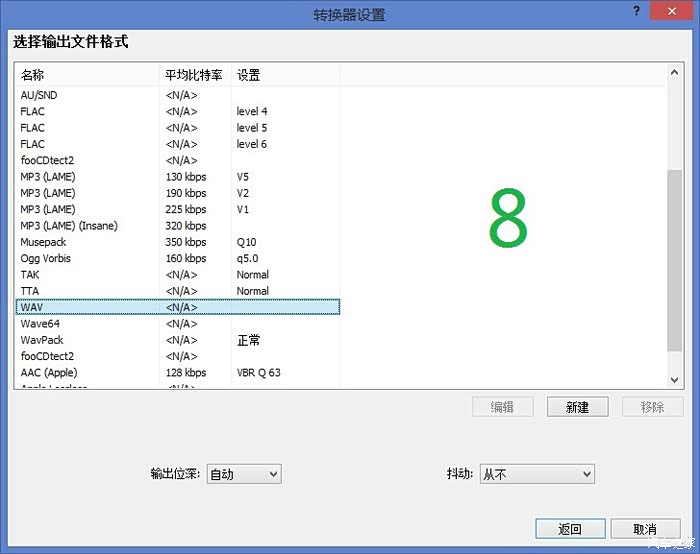The image size is (700, 554).
Task: Open the 输出位深 dropdown
Action: (x=243, y=474)
